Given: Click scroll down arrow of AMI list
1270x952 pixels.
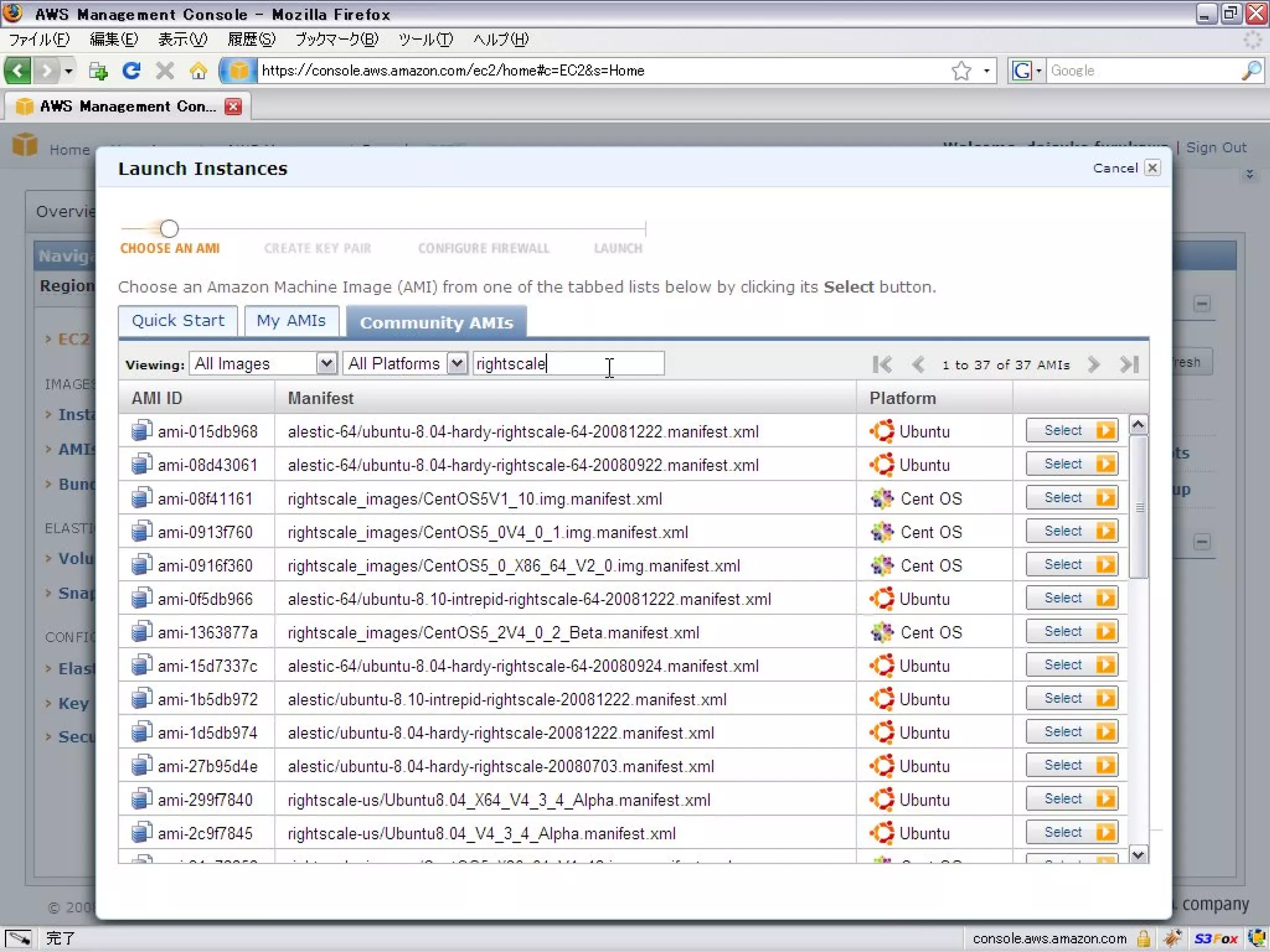Looking at the screenshot, I should tap(1138, 855).
